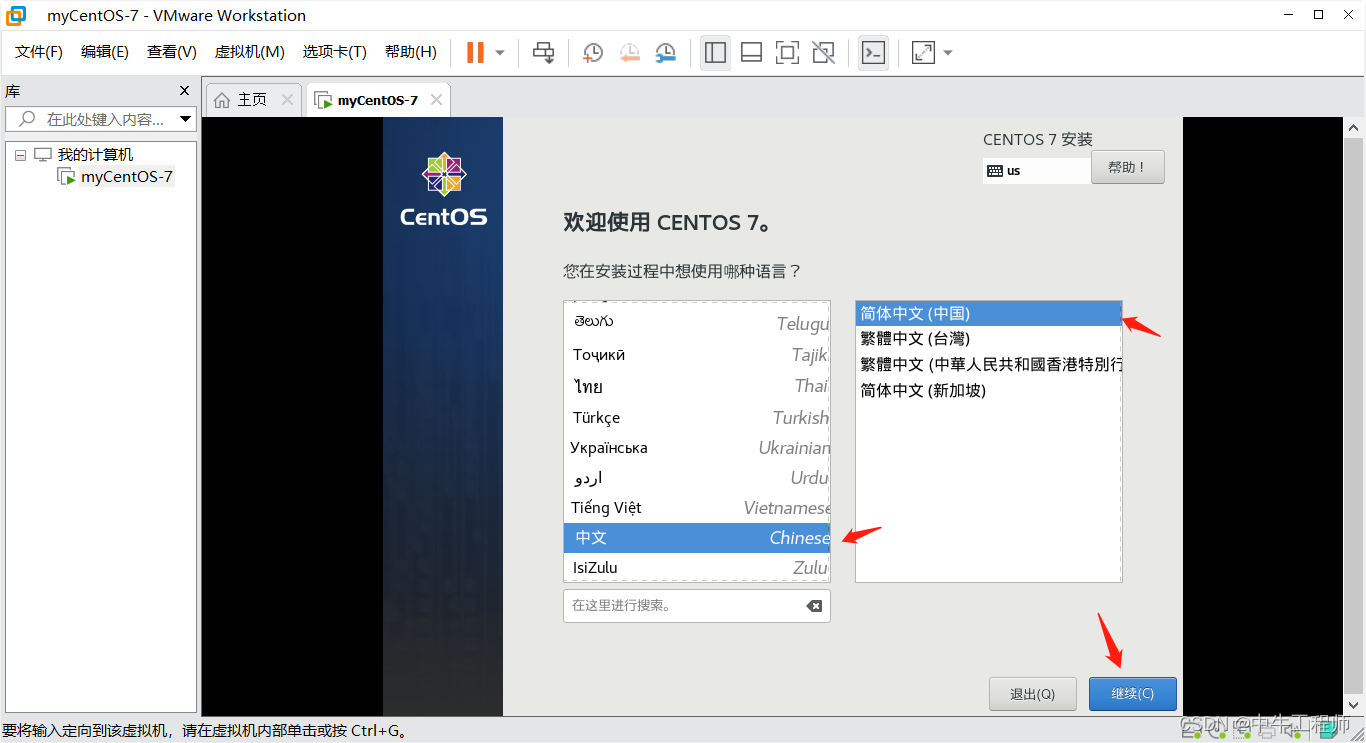Enter Unity mode for the VM
This screenshot has height=743, width=1366.
(x=823, y=52)
